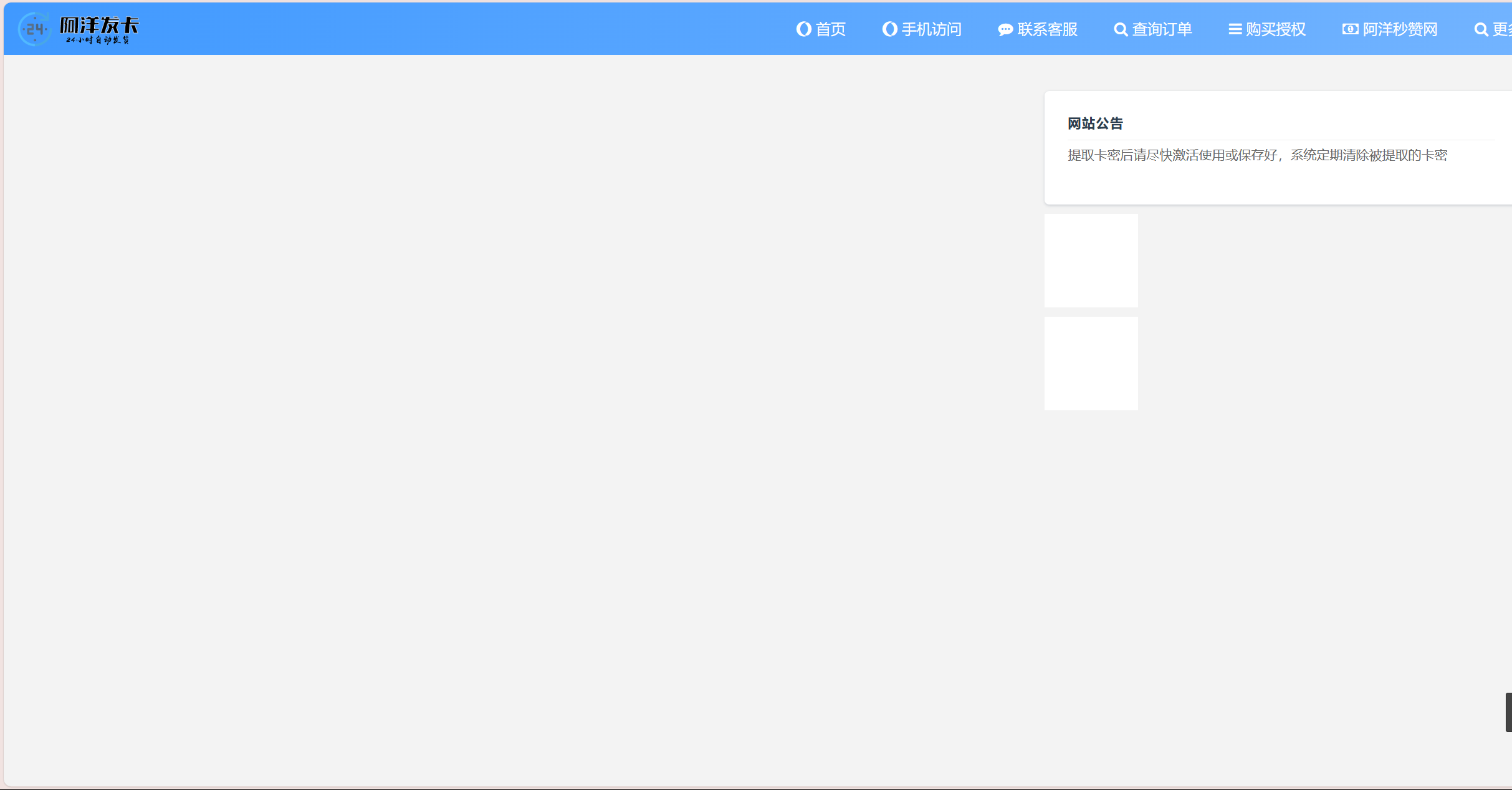Image resolution: width=1512 pixels, height=790 pixels.
Task: Click the 首页 home circle icon
Action: [x=803, y=29]
